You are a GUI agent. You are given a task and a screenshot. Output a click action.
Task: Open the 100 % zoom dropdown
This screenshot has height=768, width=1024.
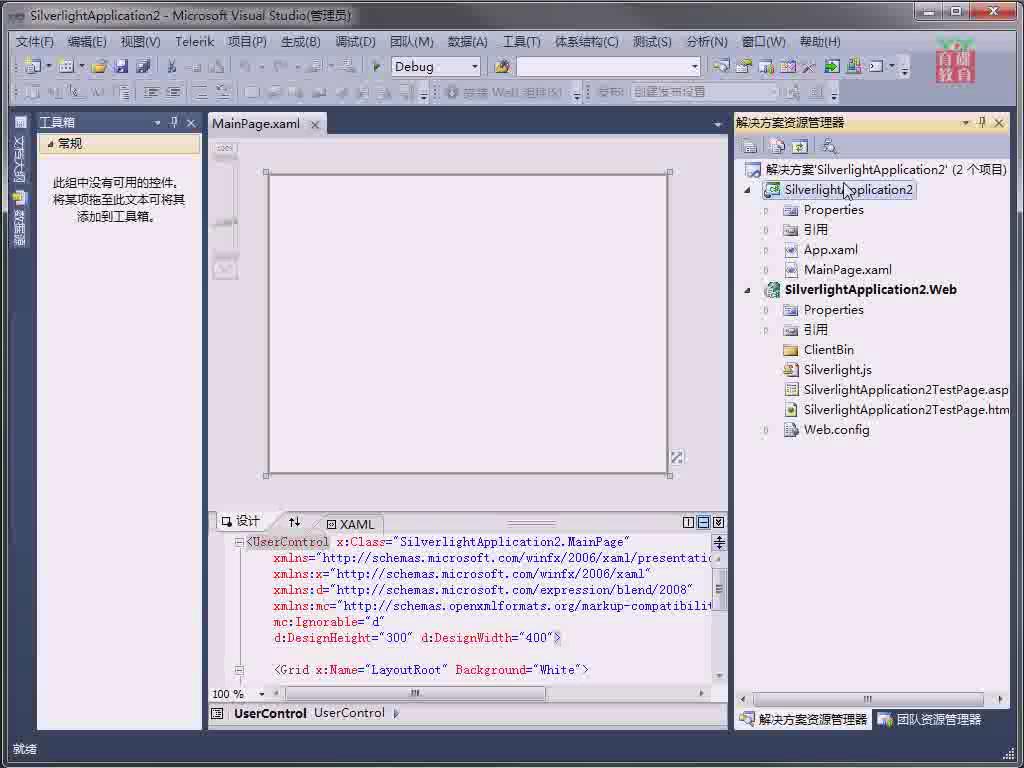[x=262, y=694]
